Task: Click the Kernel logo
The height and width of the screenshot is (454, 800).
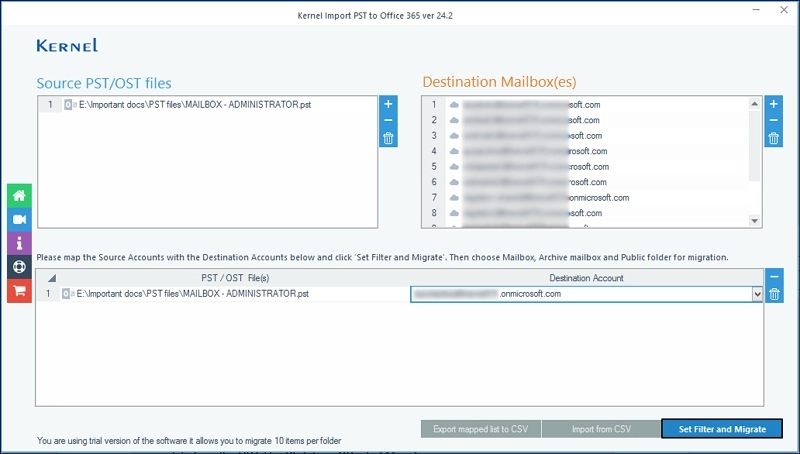Action: click(67, 45)
